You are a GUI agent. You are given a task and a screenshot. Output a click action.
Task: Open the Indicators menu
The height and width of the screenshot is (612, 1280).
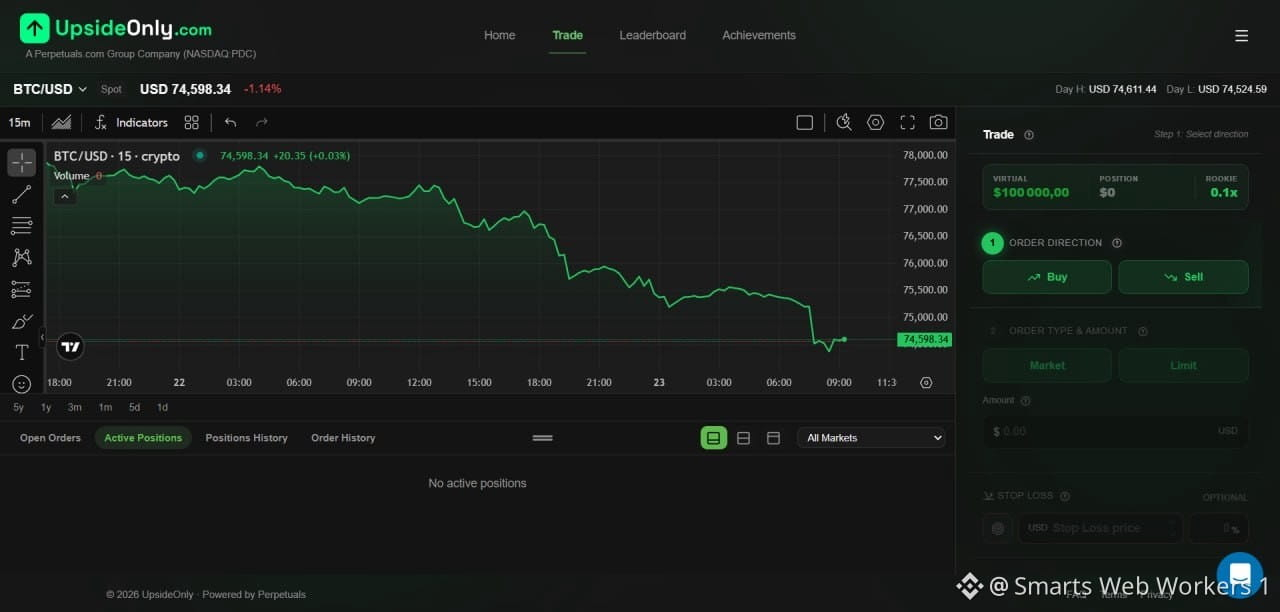(132, 122)
